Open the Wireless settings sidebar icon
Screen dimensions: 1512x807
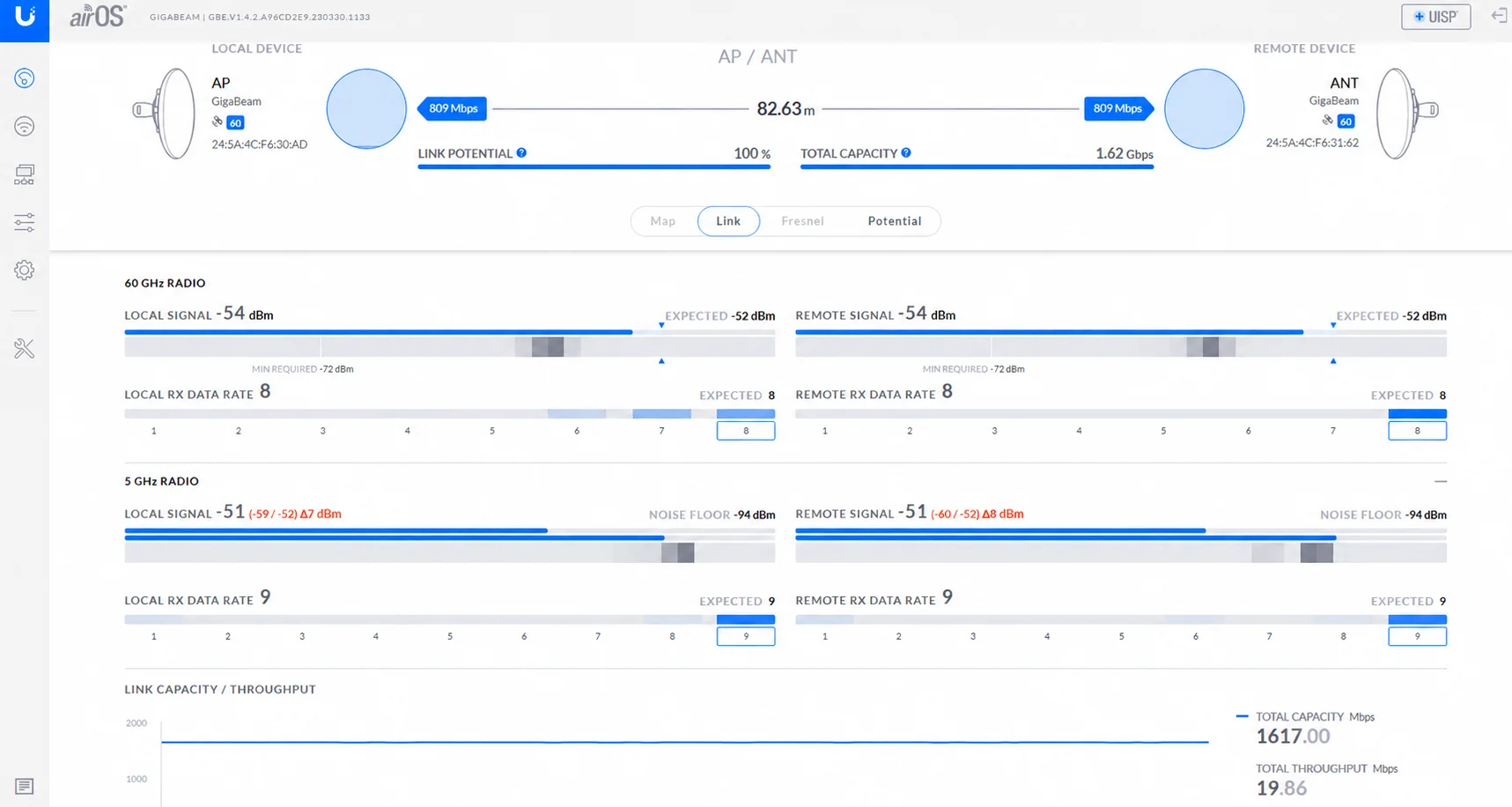[25, 126]
